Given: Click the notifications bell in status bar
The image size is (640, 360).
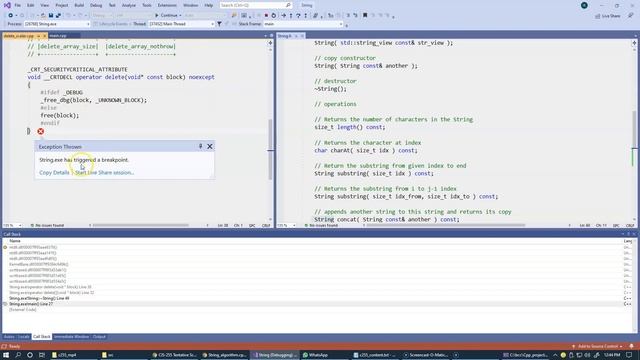Looking at the screenshot, I should click(x=631, y=346).
